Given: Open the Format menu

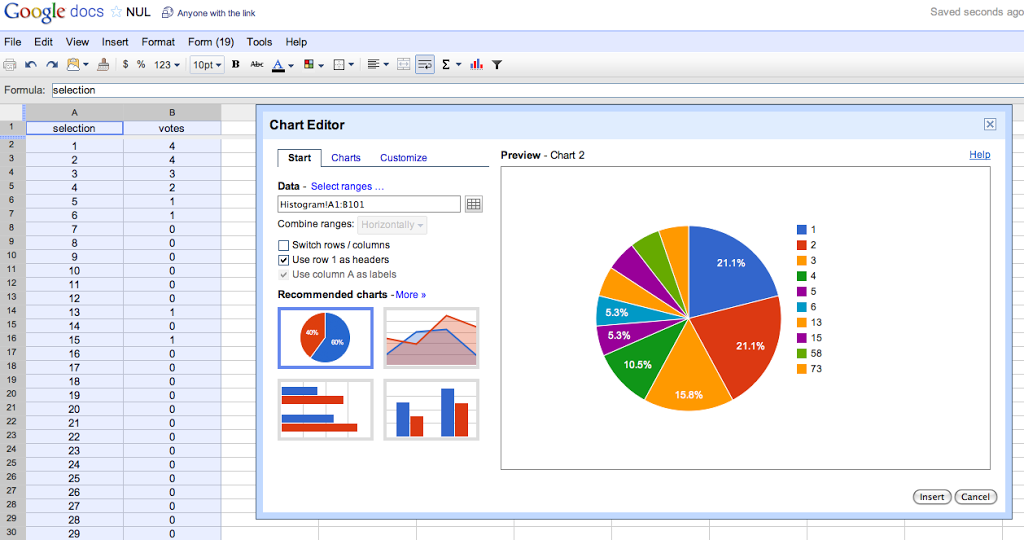Looking at the screenshot, I should click(x=158, y=42).
